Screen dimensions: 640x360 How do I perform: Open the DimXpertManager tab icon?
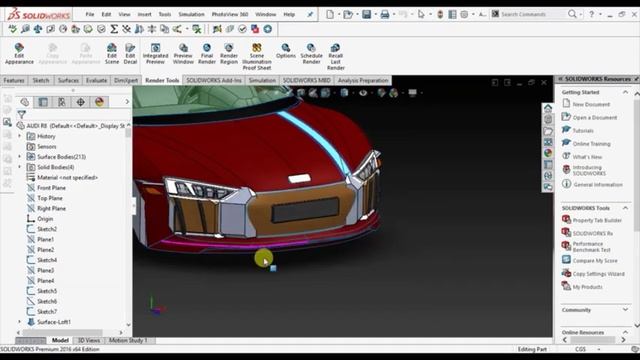(80, 102)
